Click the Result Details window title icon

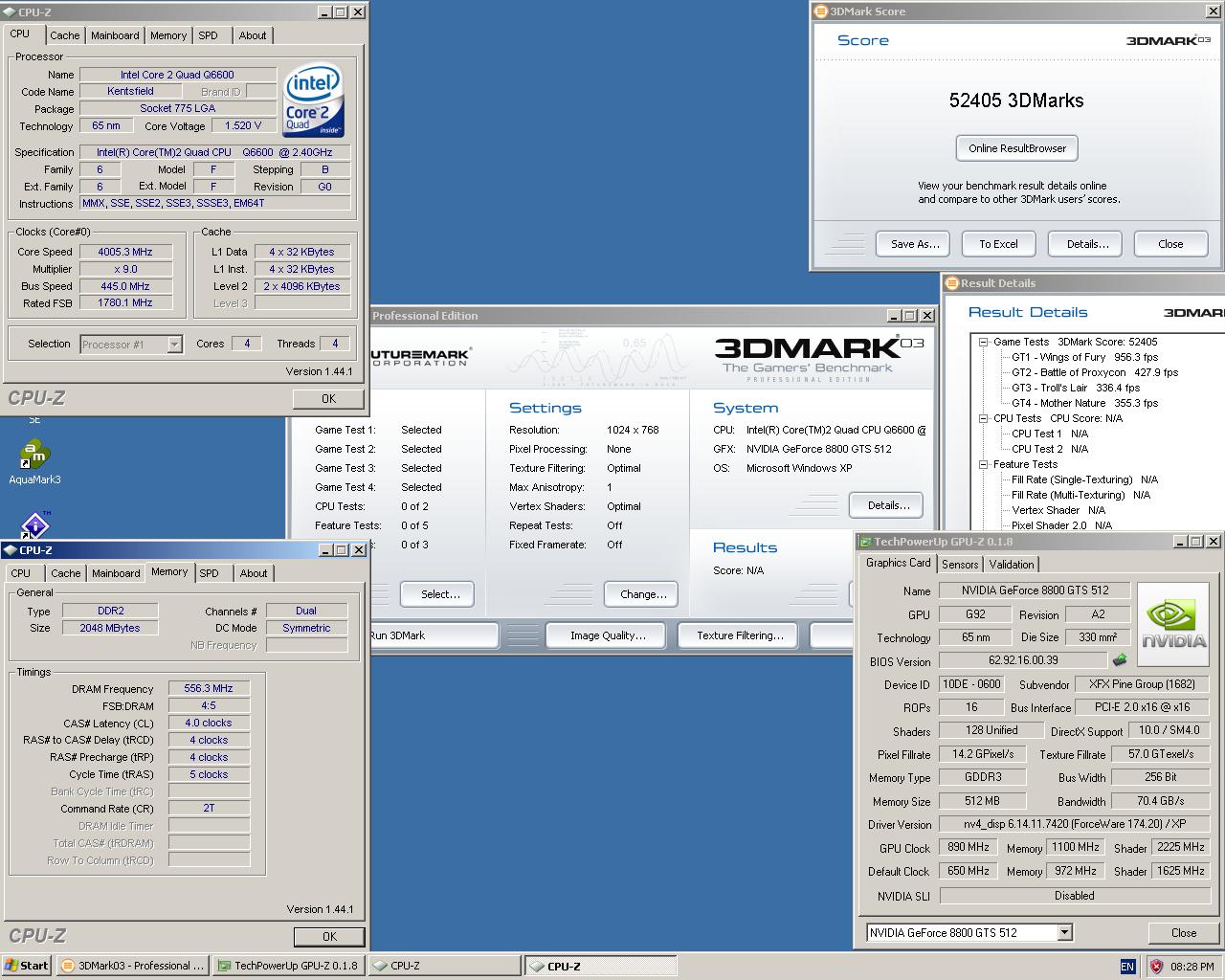951,283
